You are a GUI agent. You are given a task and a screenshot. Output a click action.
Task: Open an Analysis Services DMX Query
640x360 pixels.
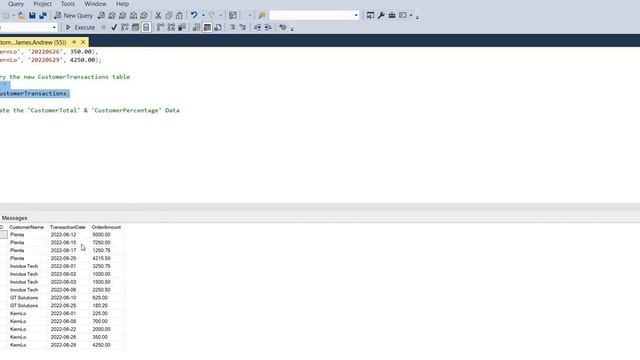point(122,16)
